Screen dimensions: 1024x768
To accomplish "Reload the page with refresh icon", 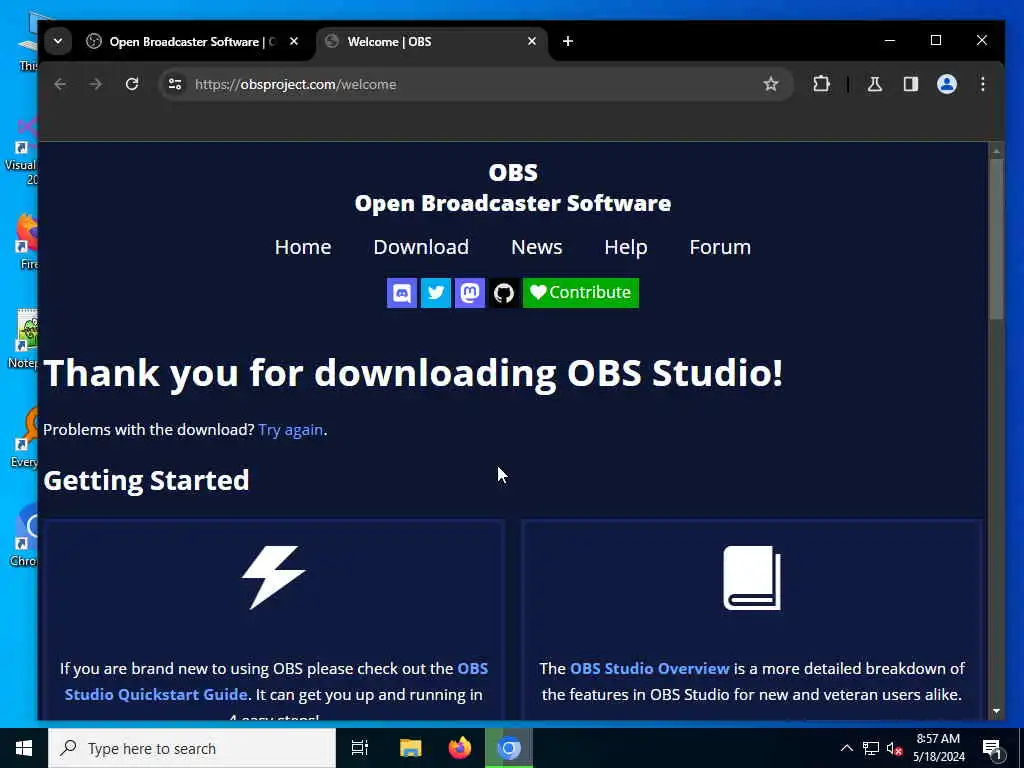I will click(132, 84).
